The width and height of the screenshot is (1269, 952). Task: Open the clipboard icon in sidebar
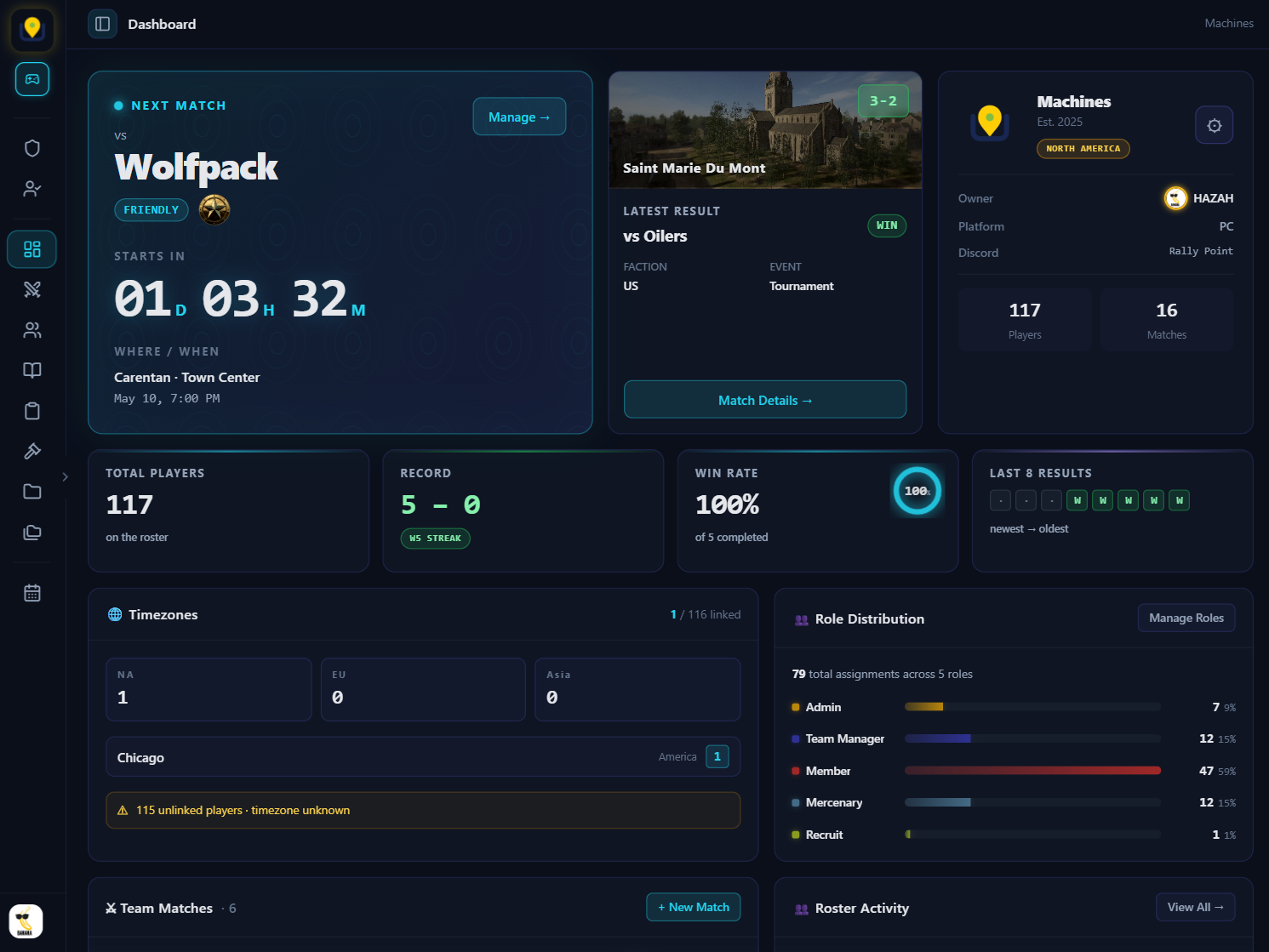32,411
